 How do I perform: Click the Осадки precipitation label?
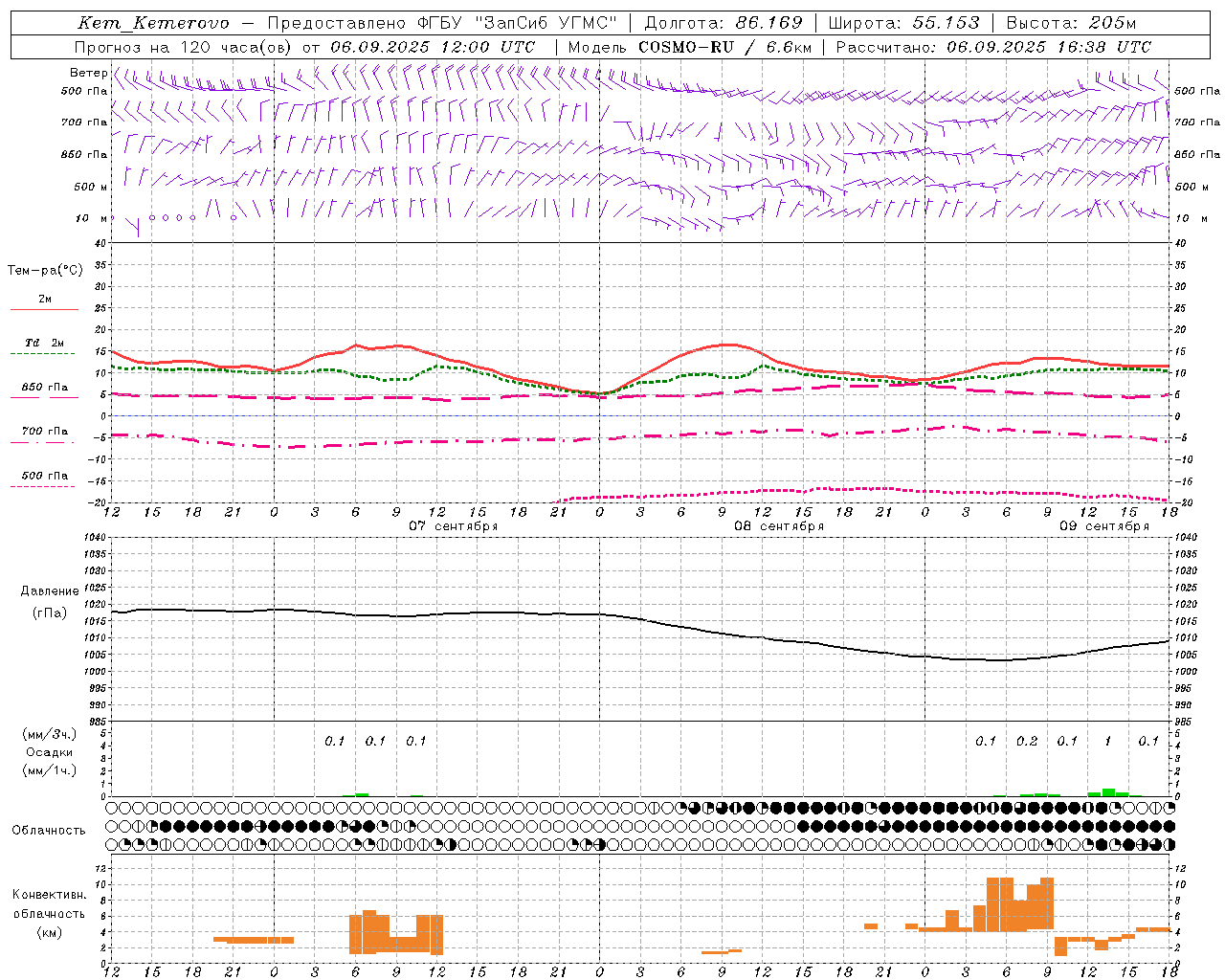pyautogui.click(x=50, y=752)
